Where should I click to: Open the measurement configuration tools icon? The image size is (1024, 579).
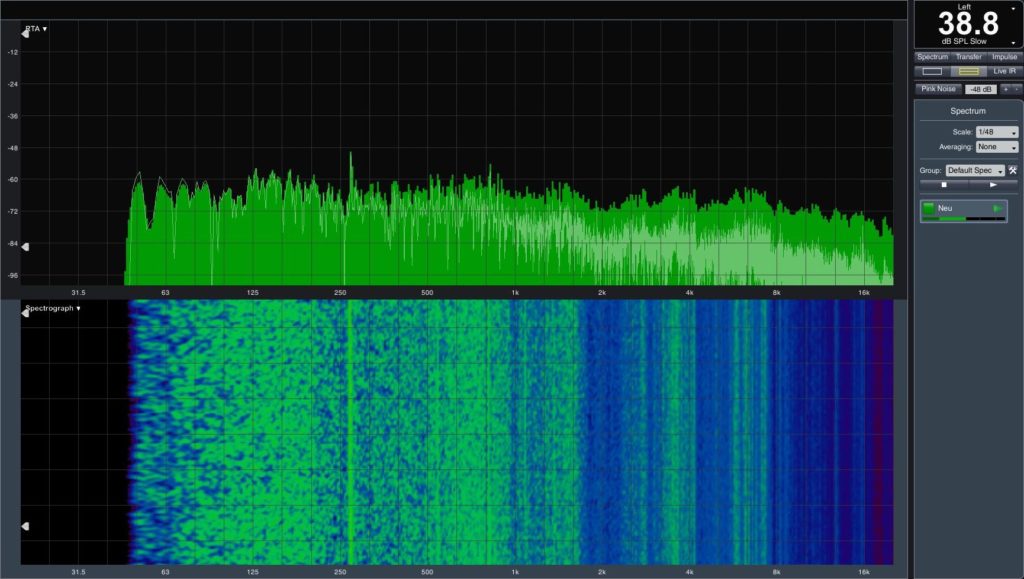pyautogui.click(x=1012, y=170)
